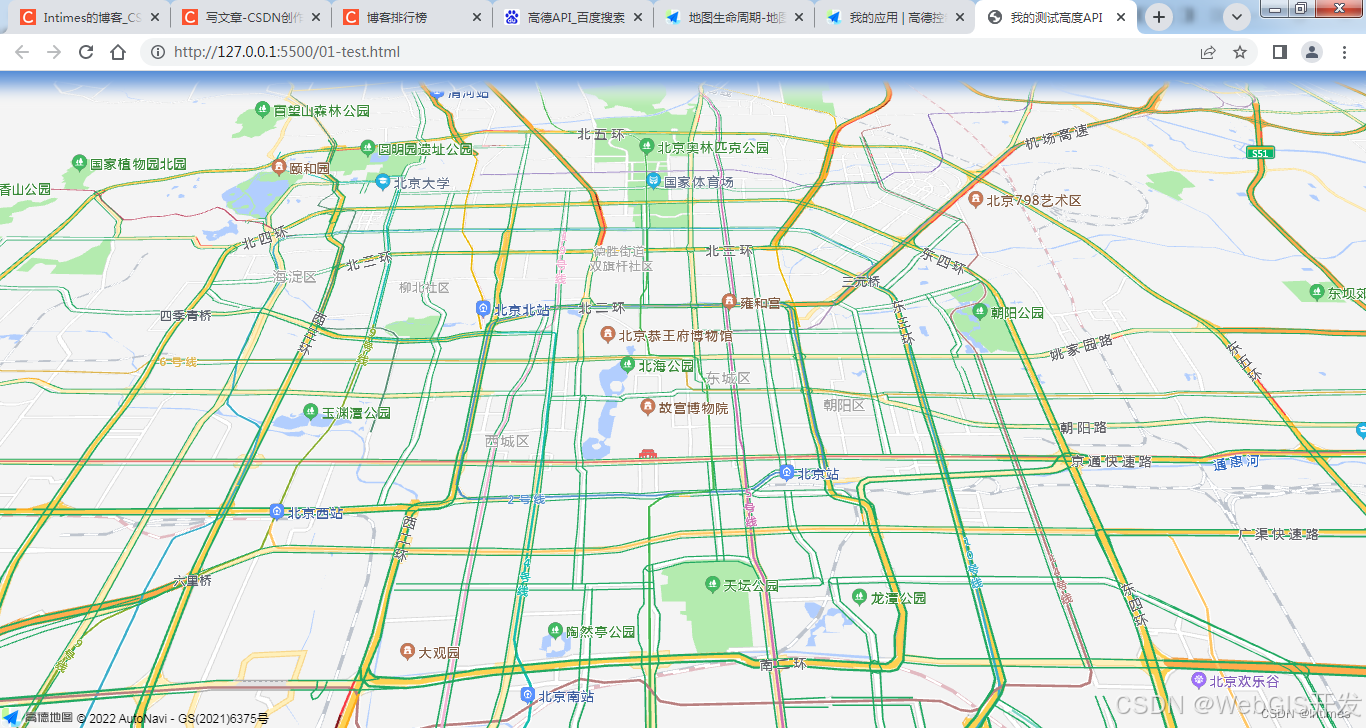Image resolution: width=1366 pixels, height=728 pixels.
Task: Expand the tab search dropdown arrow
Action: click(1237, 17)
